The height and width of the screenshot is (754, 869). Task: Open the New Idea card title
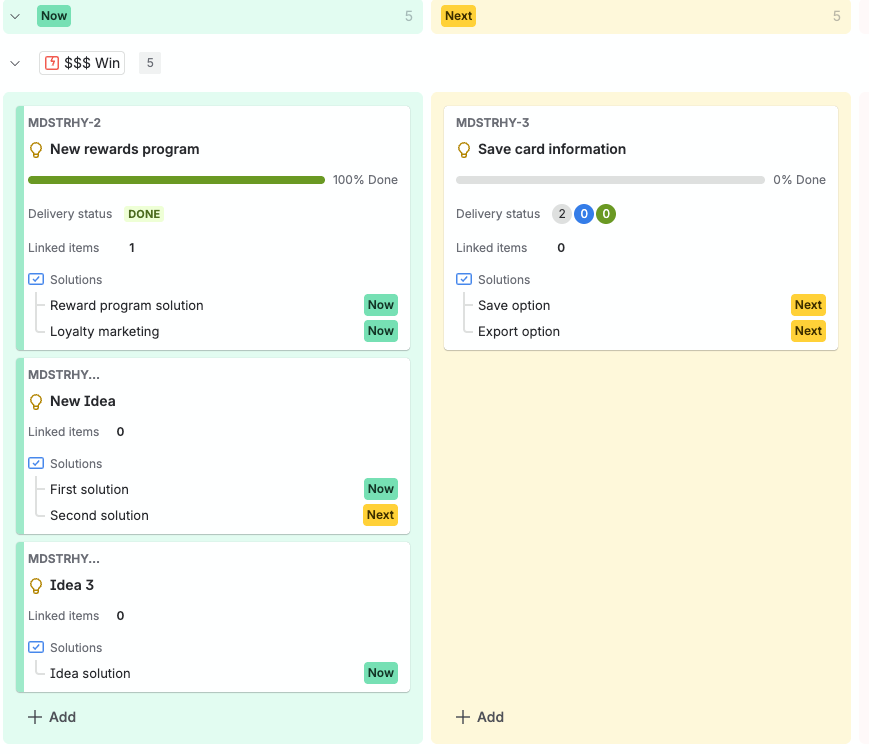click(83, 401)
